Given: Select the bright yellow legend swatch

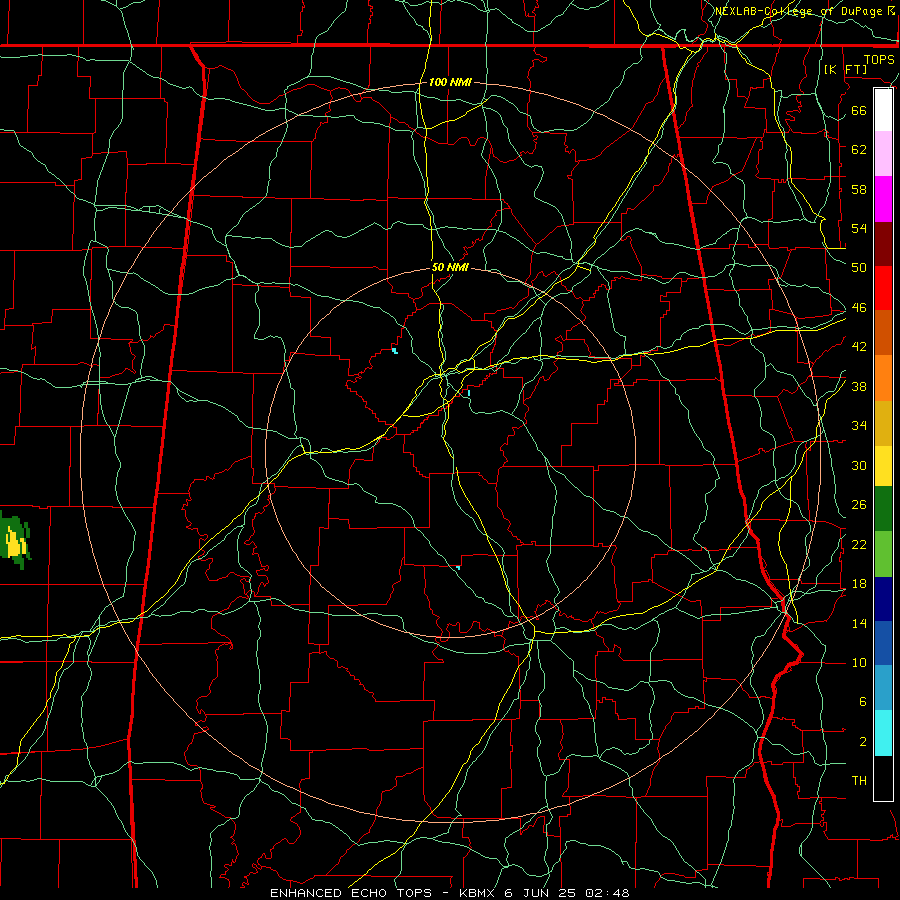Looking at the screenshot, I should [883, 466].
